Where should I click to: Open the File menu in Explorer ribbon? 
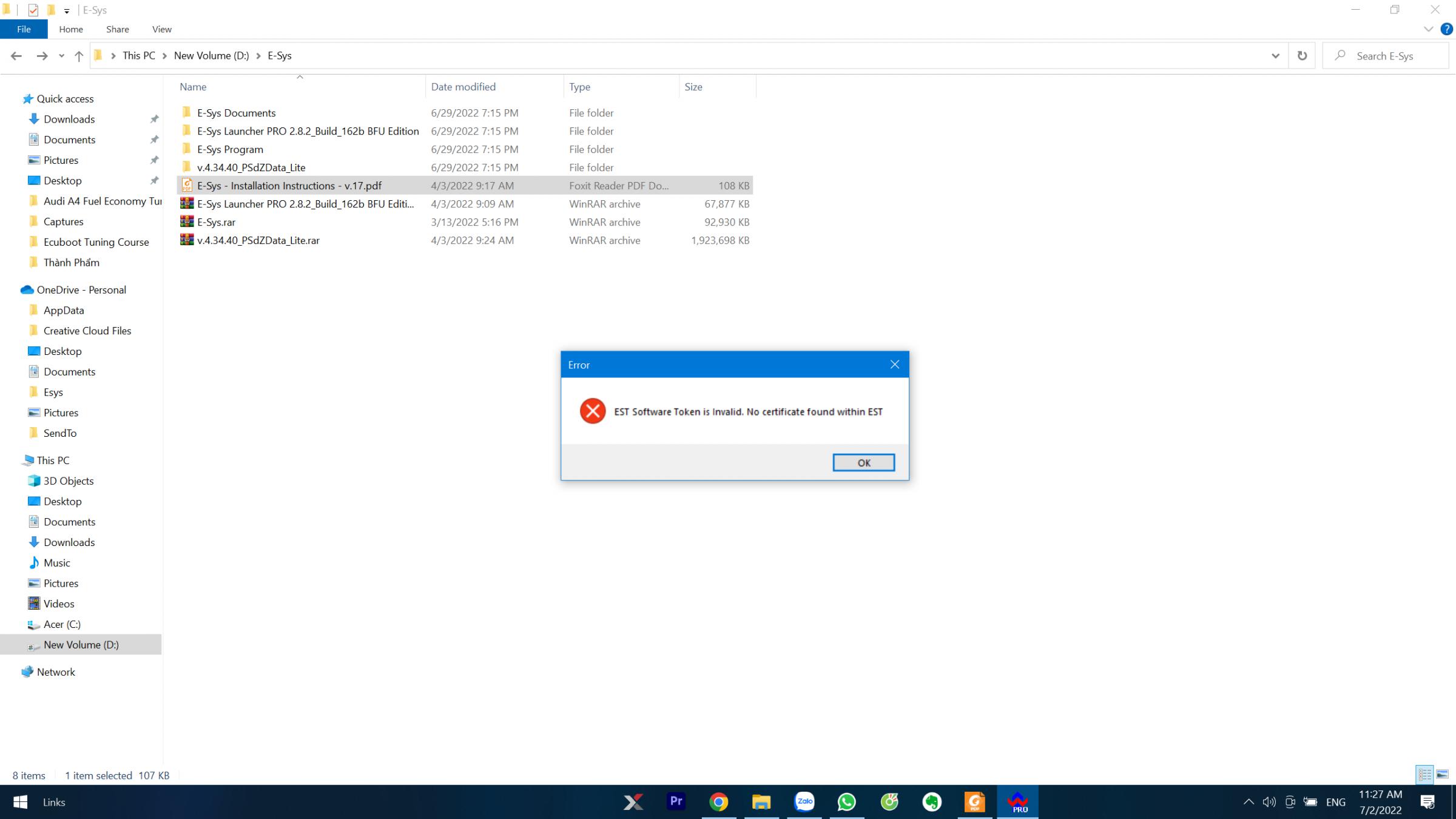pyautogui.click(x=24, y=29)
